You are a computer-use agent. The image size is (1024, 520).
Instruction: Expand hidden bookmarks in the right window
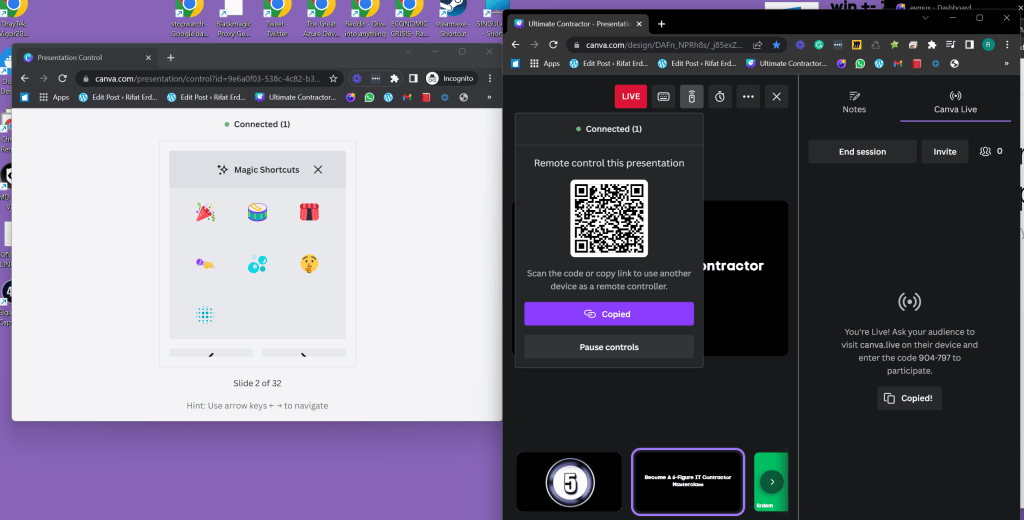click(1006, 63)
